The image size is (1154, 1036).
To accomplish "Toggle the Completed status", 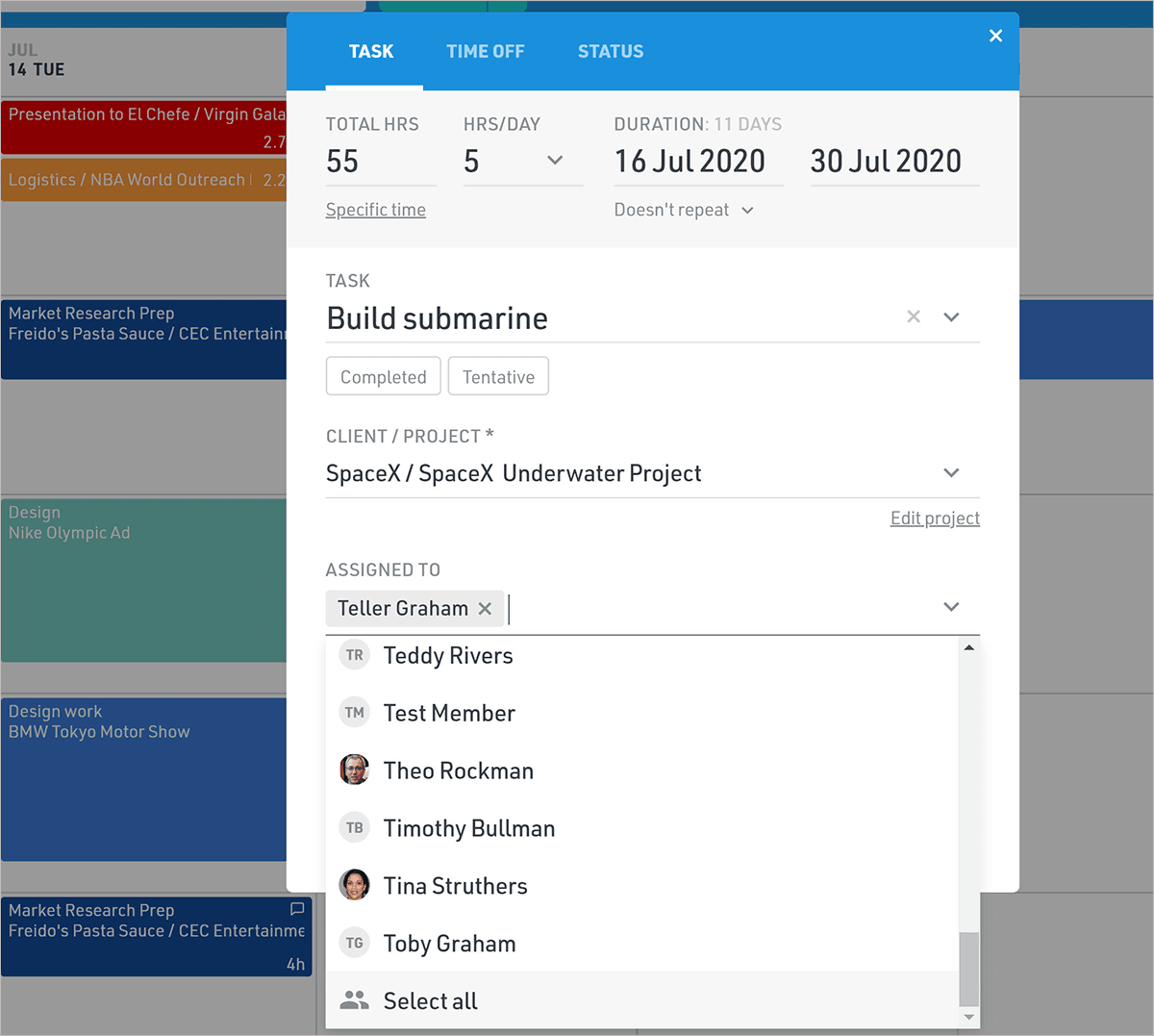I will 383,376.
